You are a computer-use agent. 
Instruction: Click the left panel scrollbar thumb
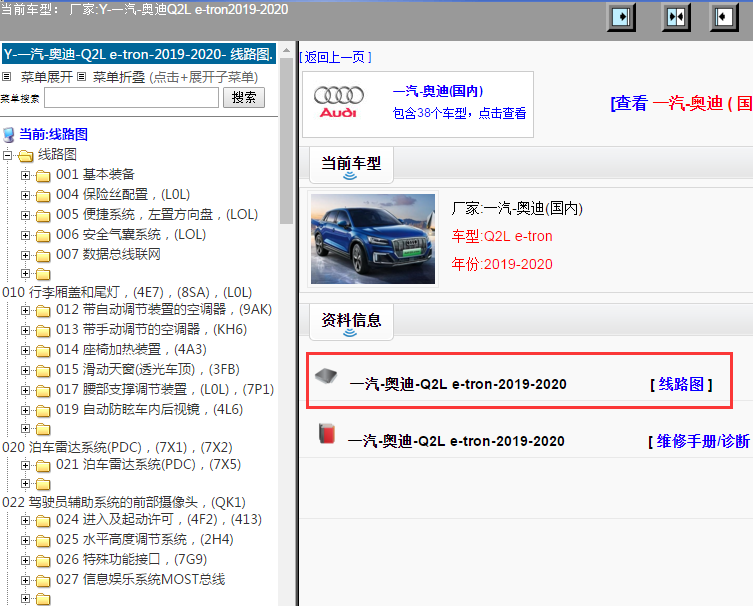tap(286, 141)
